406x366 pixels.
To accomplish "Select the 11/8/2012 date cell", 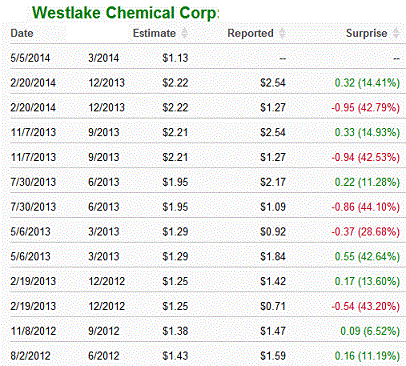I will (x=33, y=331).
